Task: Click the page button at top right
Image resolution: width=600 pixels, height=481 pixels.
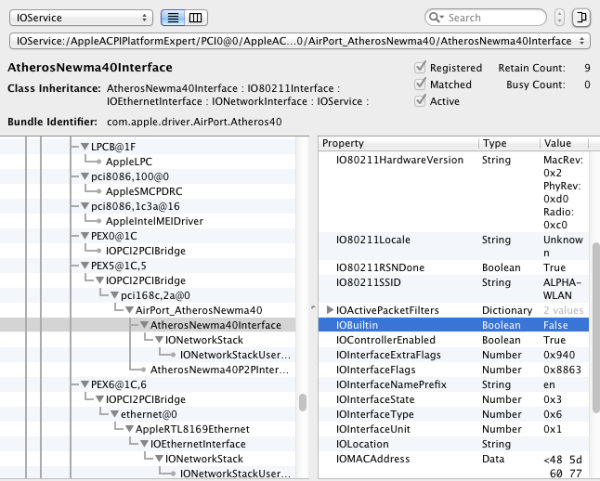Action: coord(581,18)
